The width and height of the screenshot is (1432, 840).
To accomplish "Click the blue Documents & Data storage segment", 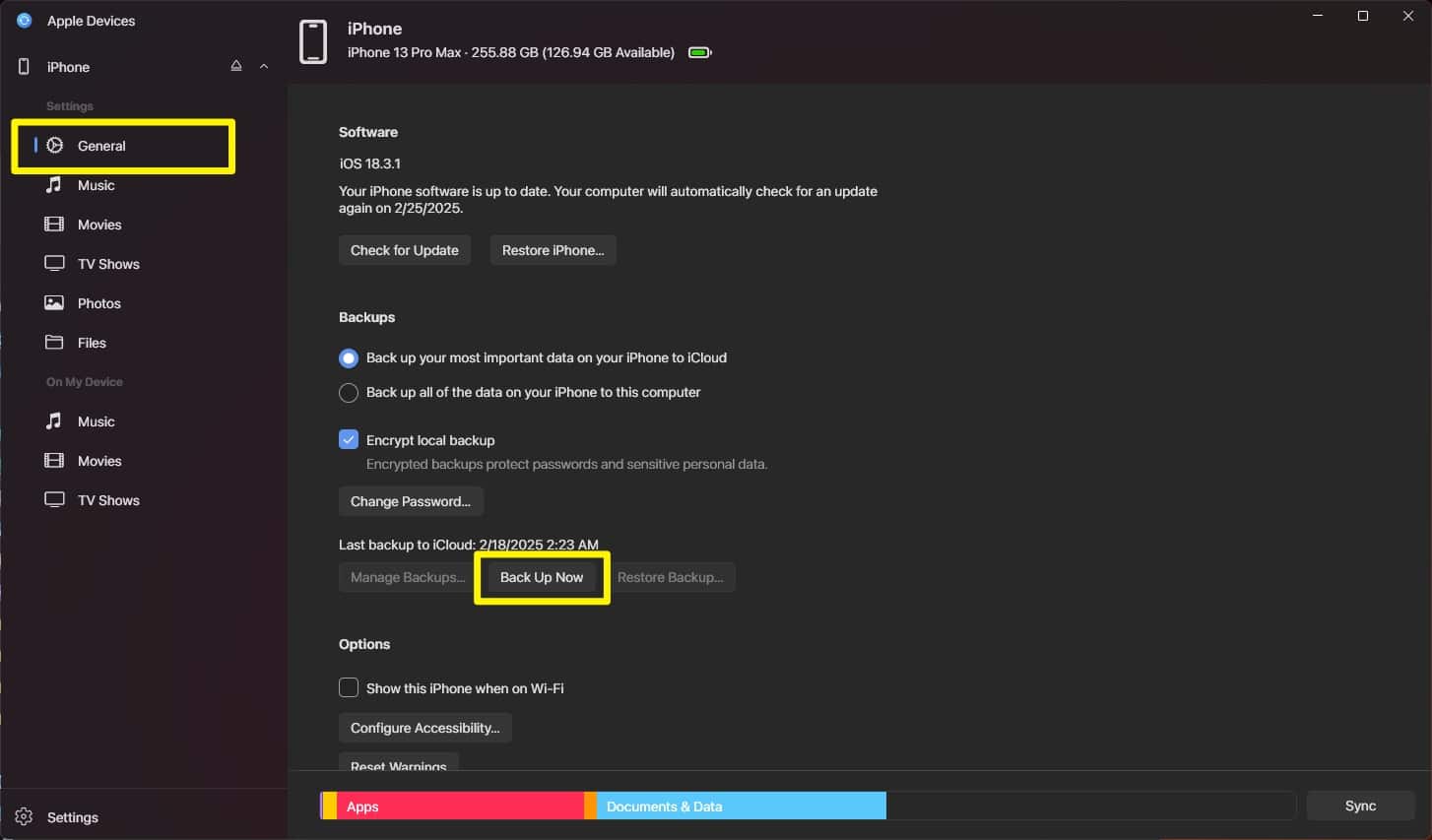I will coord(741,806).
